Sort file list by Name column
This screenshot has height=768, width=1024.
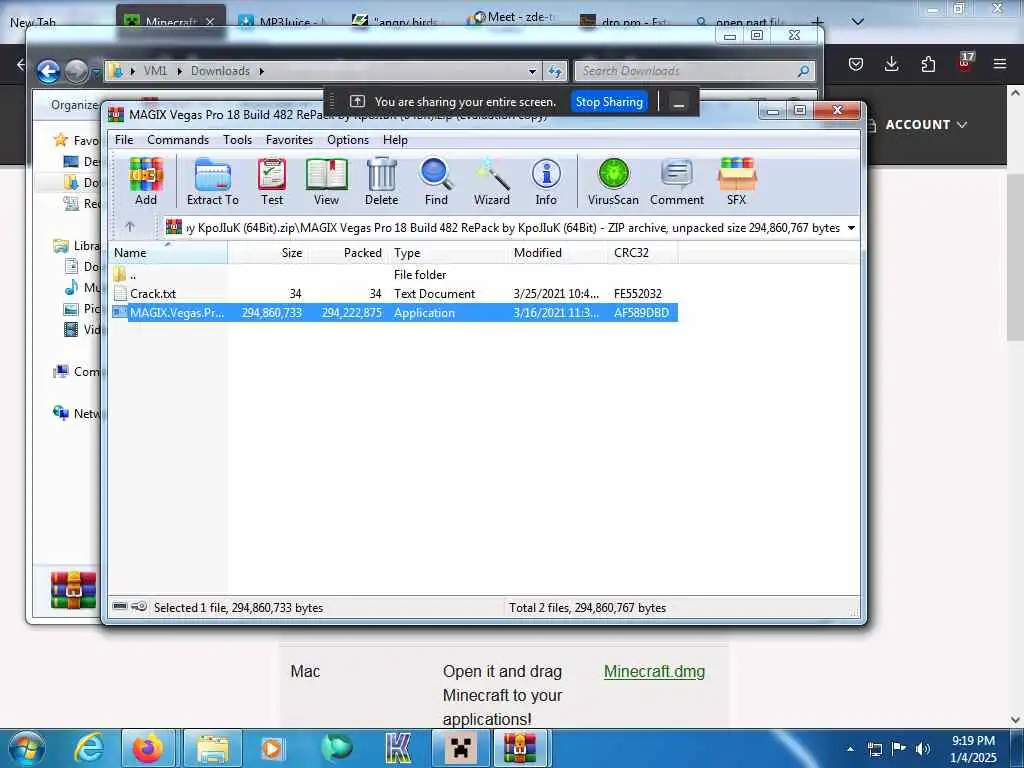168,253
